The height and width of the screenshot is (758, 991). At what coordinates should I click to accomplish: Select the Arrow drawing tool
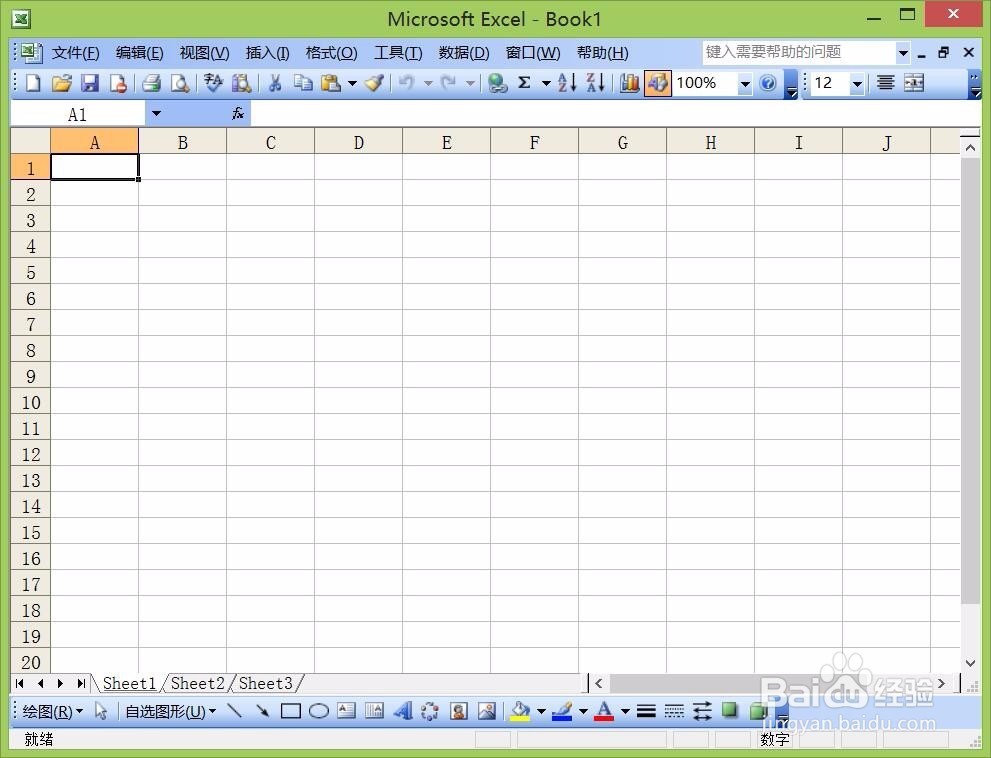pos(262,711)
